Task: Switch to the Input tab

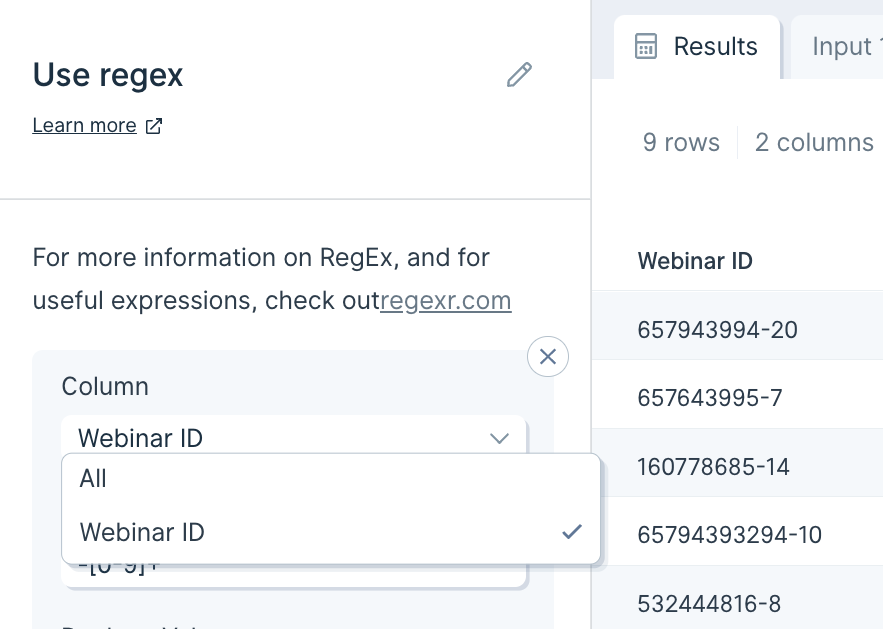Action: [837, 47]
